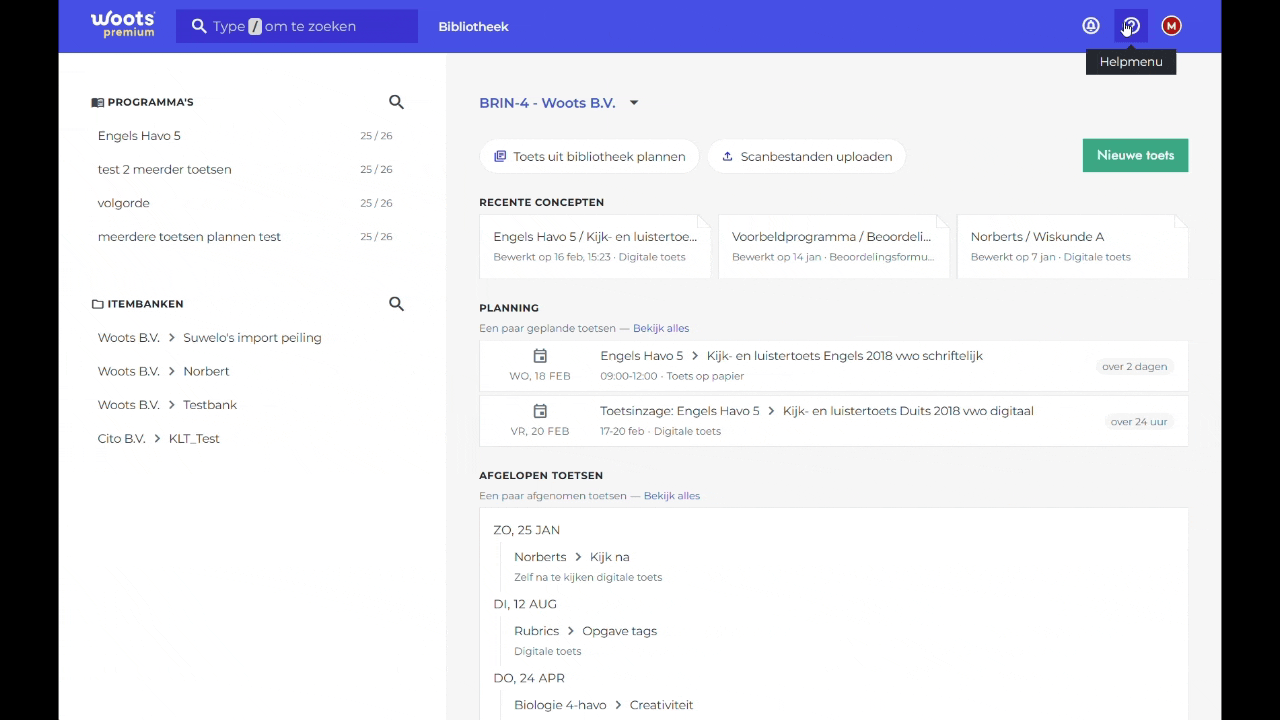This screenshot has height=720, width=1280.
Task: Expand the BRIN-4 - Woots B.V. dropdown
Action: (x=559, y=103)
